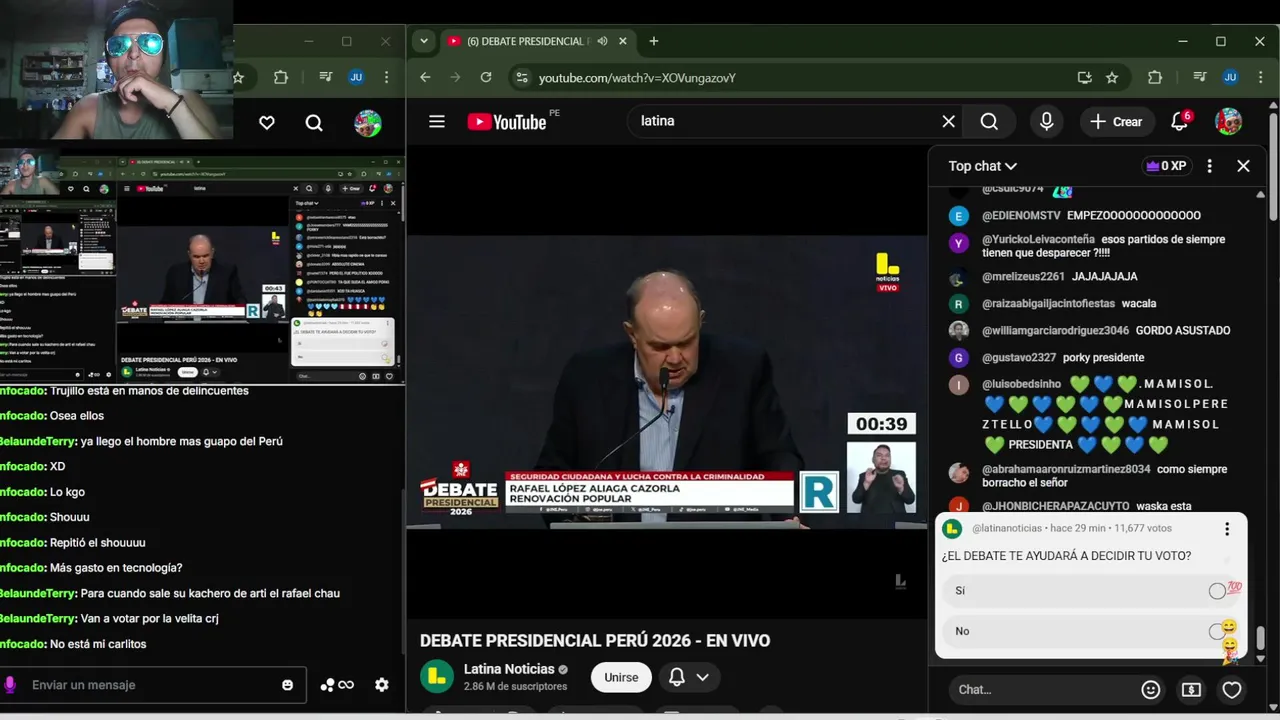Start voice search with microphone icon
The height and width of the screenshot is (720, 1280).
point(1046,121)
